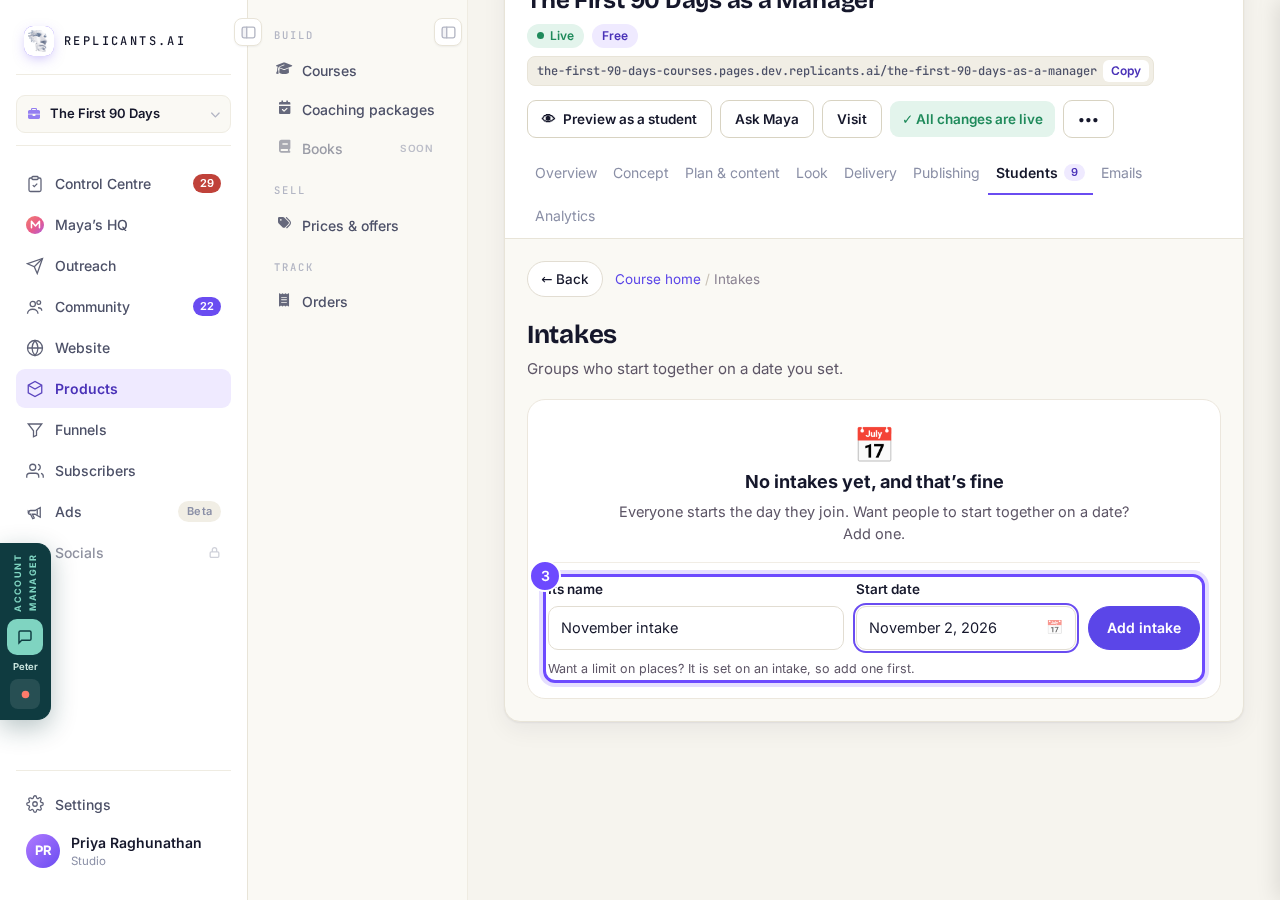Open the Products sidebar item

(x=124, y=389)
